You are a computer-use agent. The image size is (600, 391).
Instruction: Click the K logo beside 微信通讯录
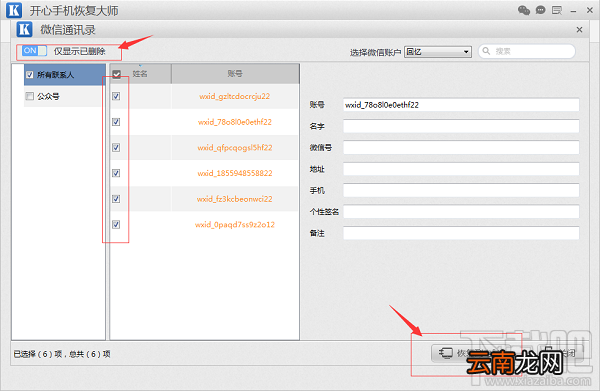click(x=24, y=29)
